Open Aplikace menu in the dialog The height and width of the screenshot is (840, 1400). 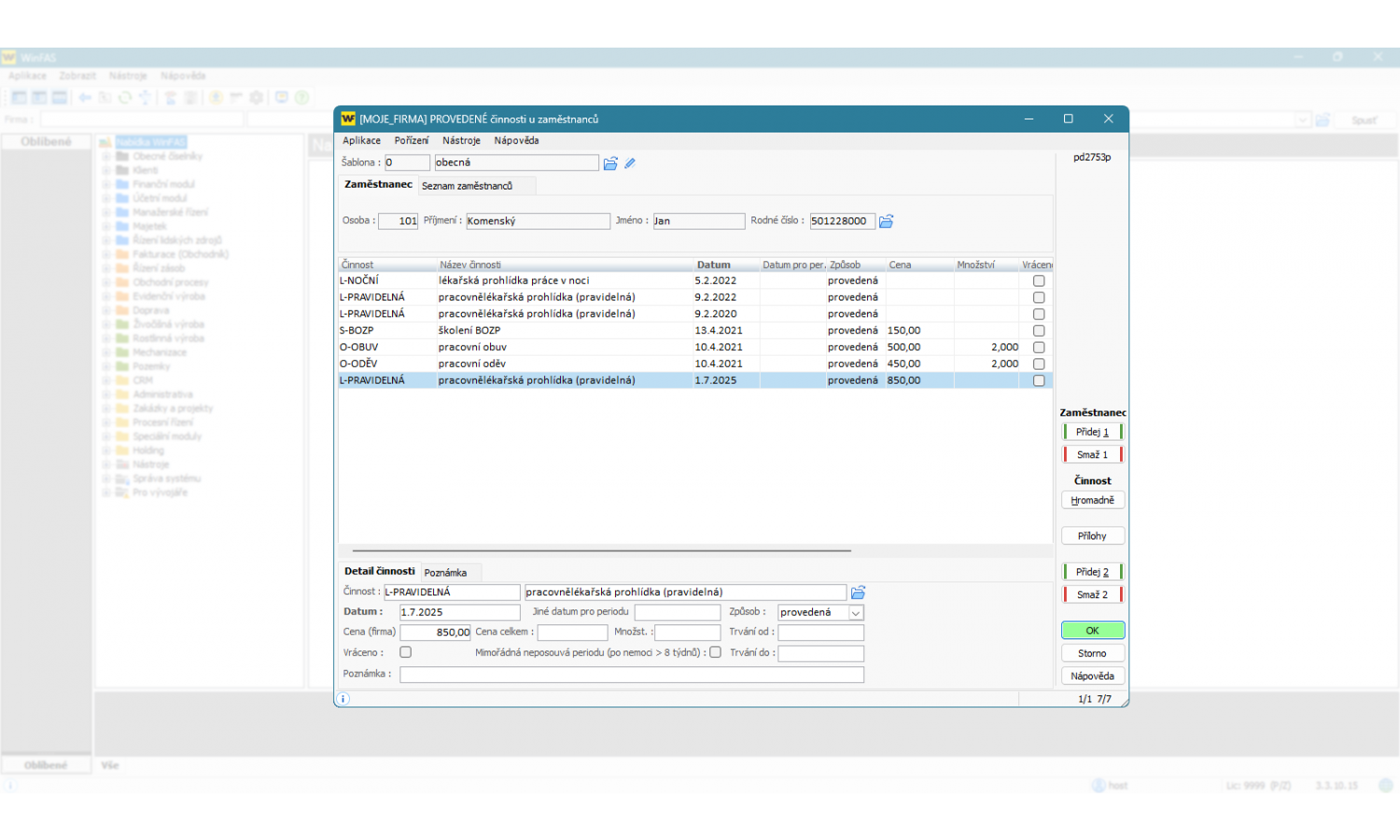tap(361, 141)
